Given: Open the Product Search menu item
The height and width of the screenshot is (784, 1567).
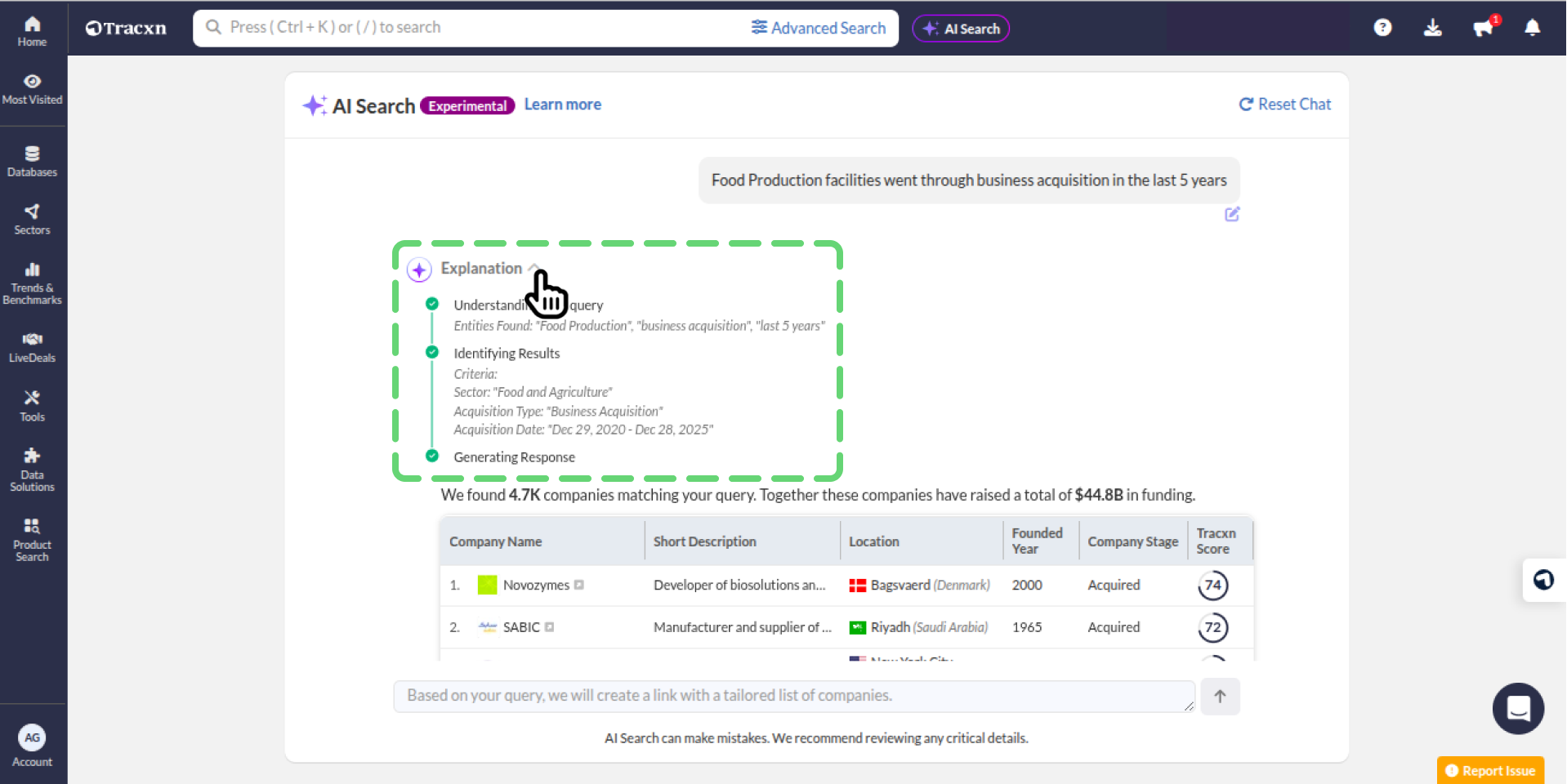Looking at the screenshot, I should tap(32, 539).
